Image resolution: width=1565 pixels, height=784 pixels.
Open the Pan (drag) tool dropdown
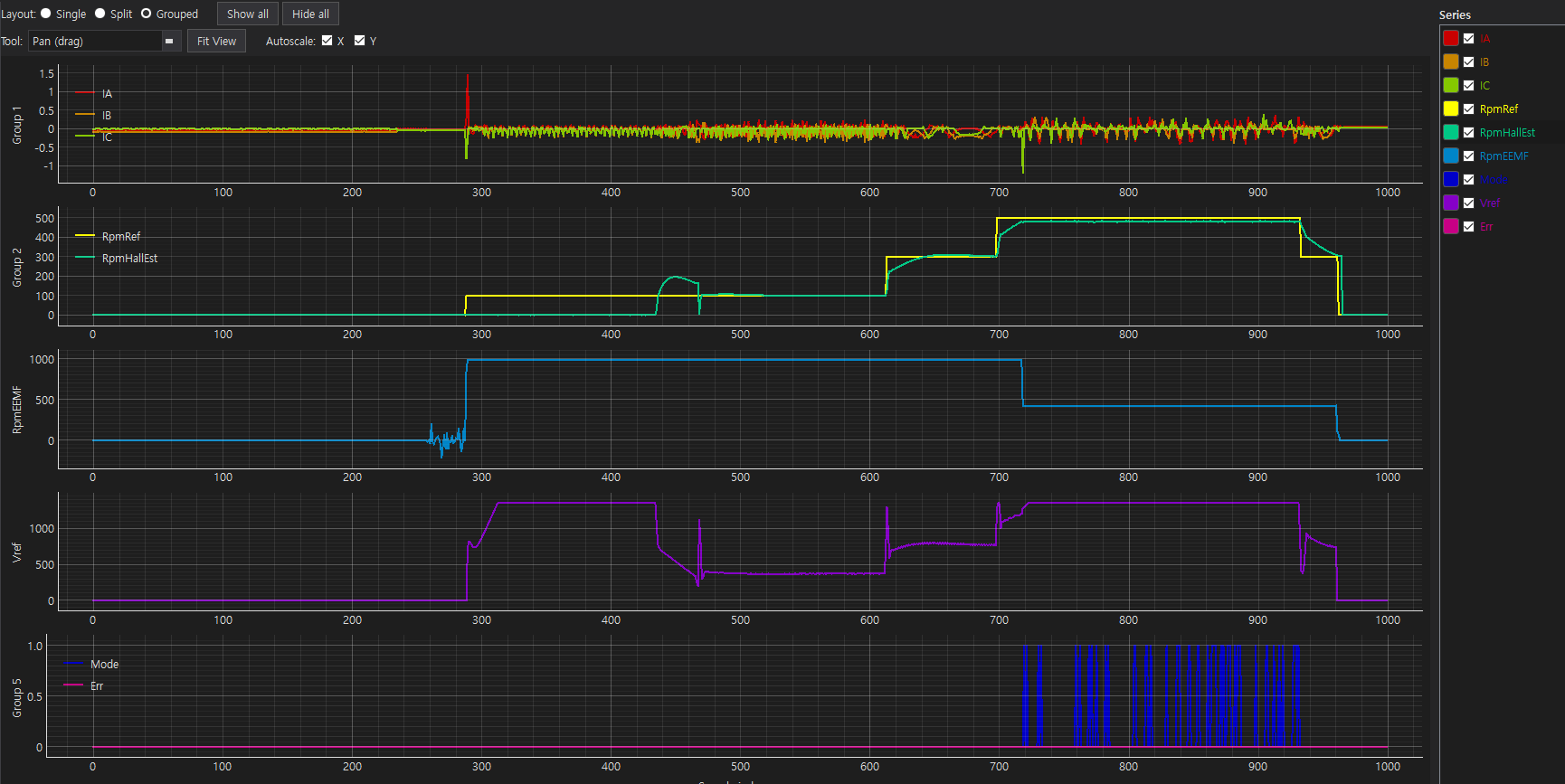point(105,41)
